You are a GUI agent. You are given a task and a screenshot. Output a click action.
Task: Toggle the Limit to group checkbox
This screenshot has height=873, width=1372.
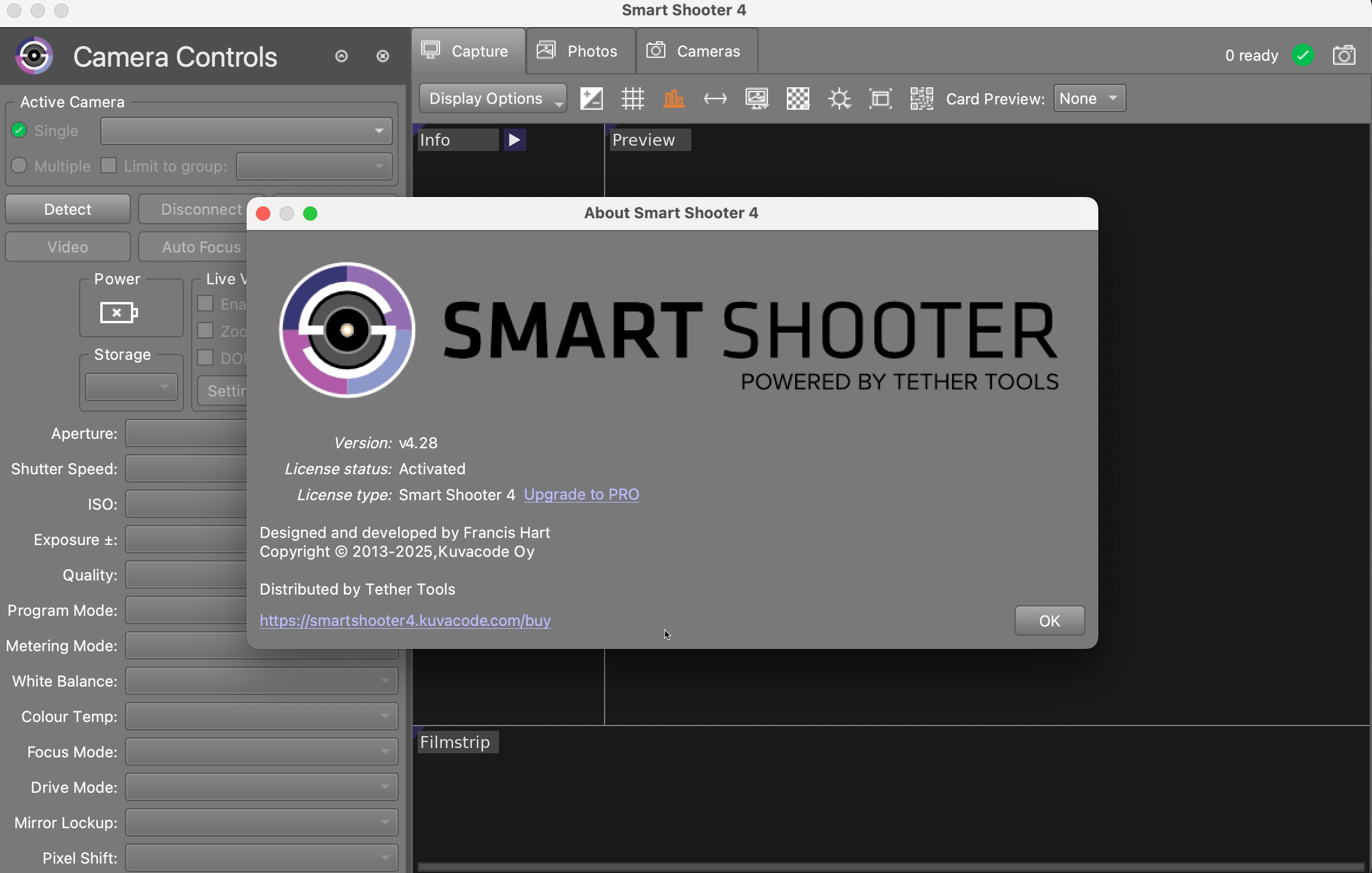(x=109, y=166)
